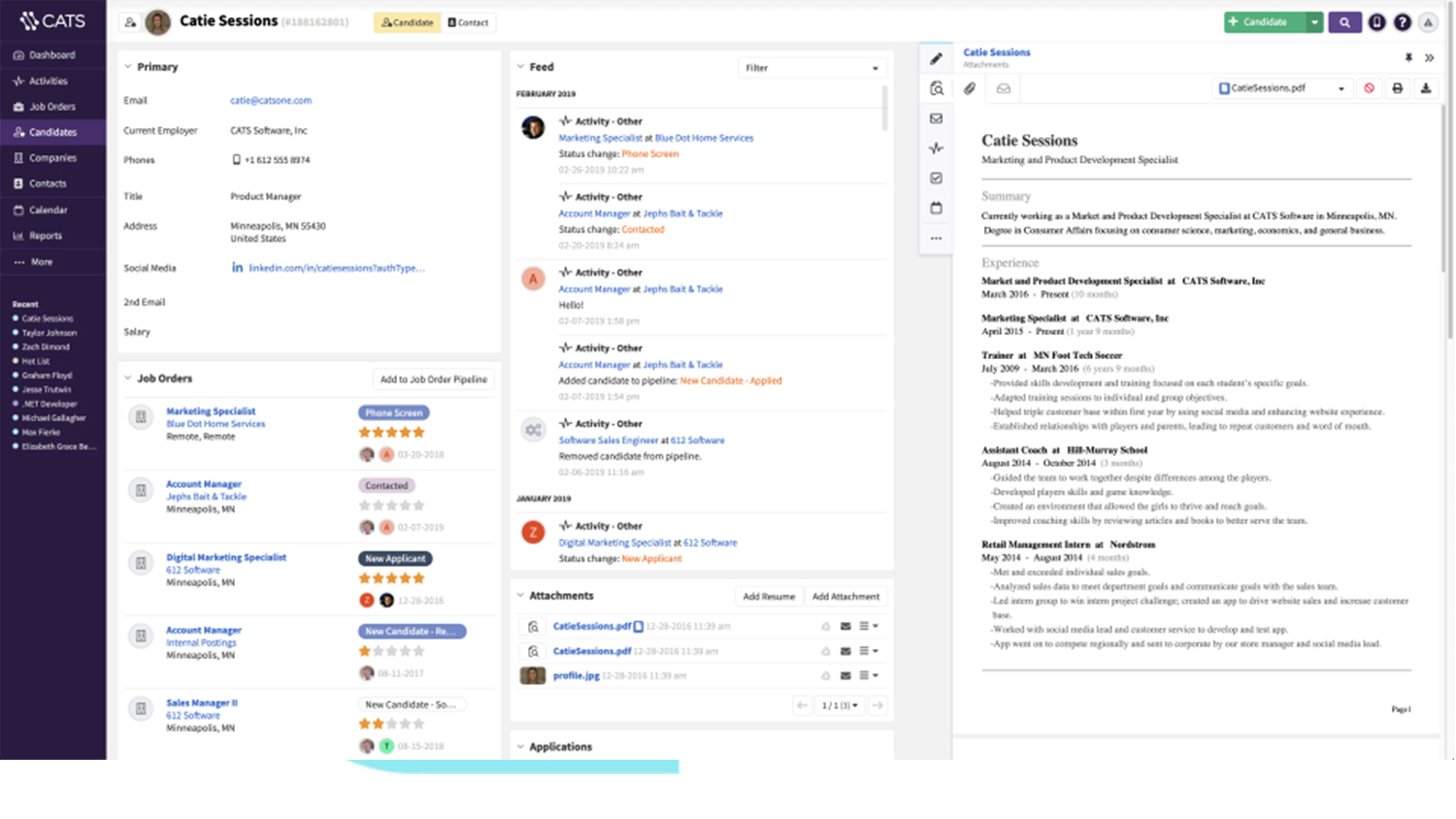
Task: Click the CATS logo
Action: tap(52, 20)
